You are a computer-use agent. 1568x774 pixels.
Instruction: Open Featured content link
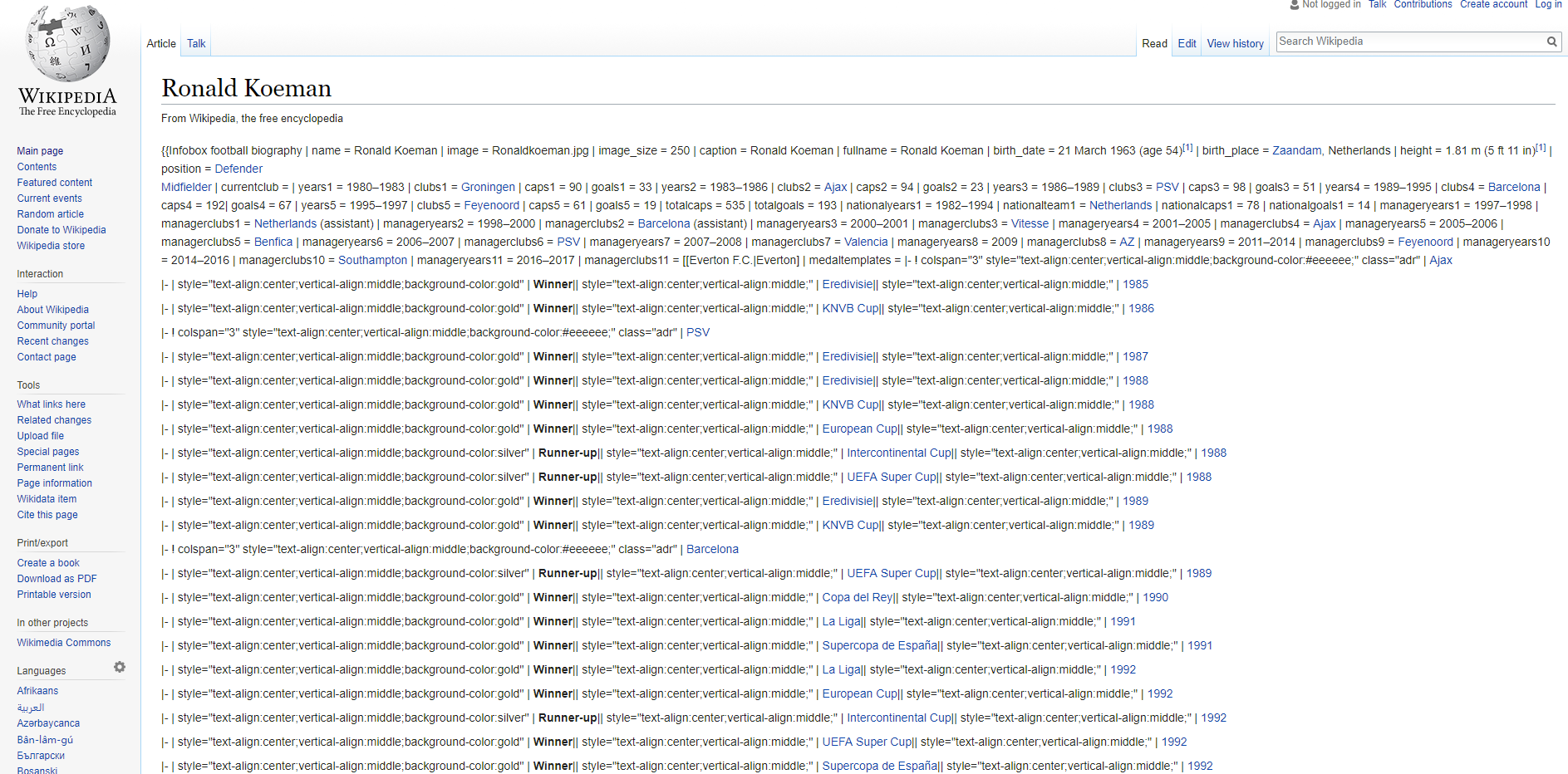point(55,183)
